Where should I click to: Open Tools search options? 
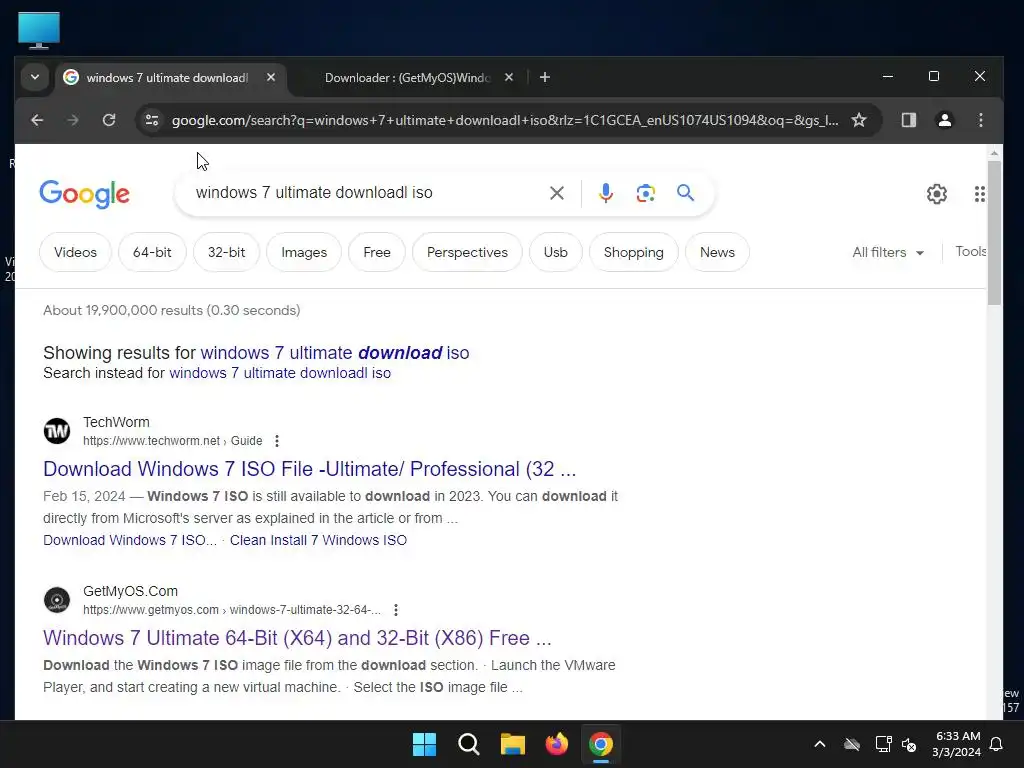(970, 251)
